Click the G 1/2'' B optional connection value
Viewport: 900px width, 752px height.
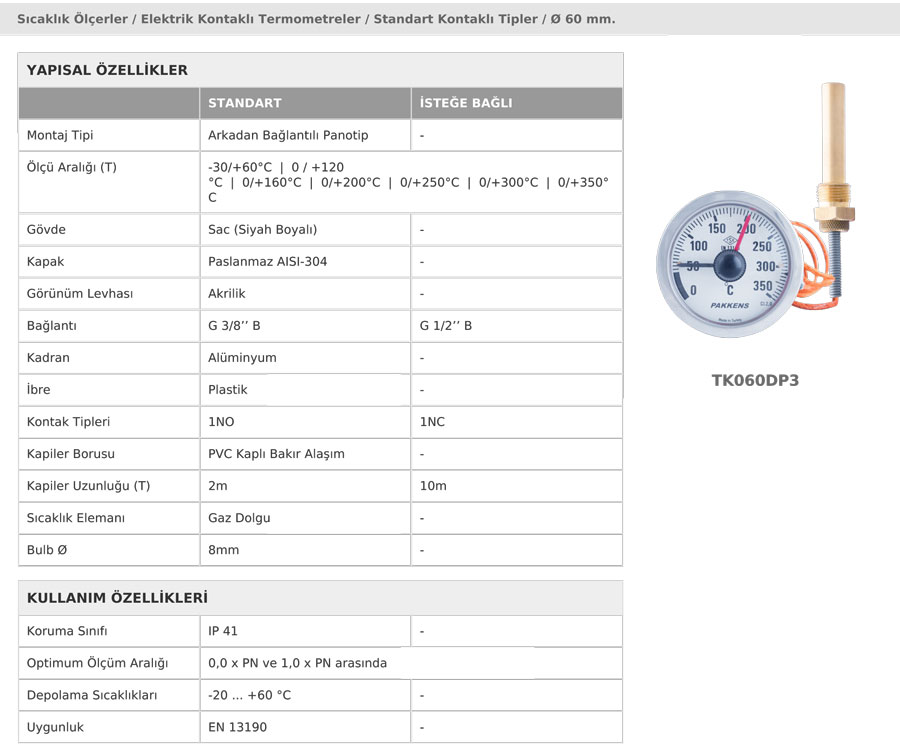446,326
